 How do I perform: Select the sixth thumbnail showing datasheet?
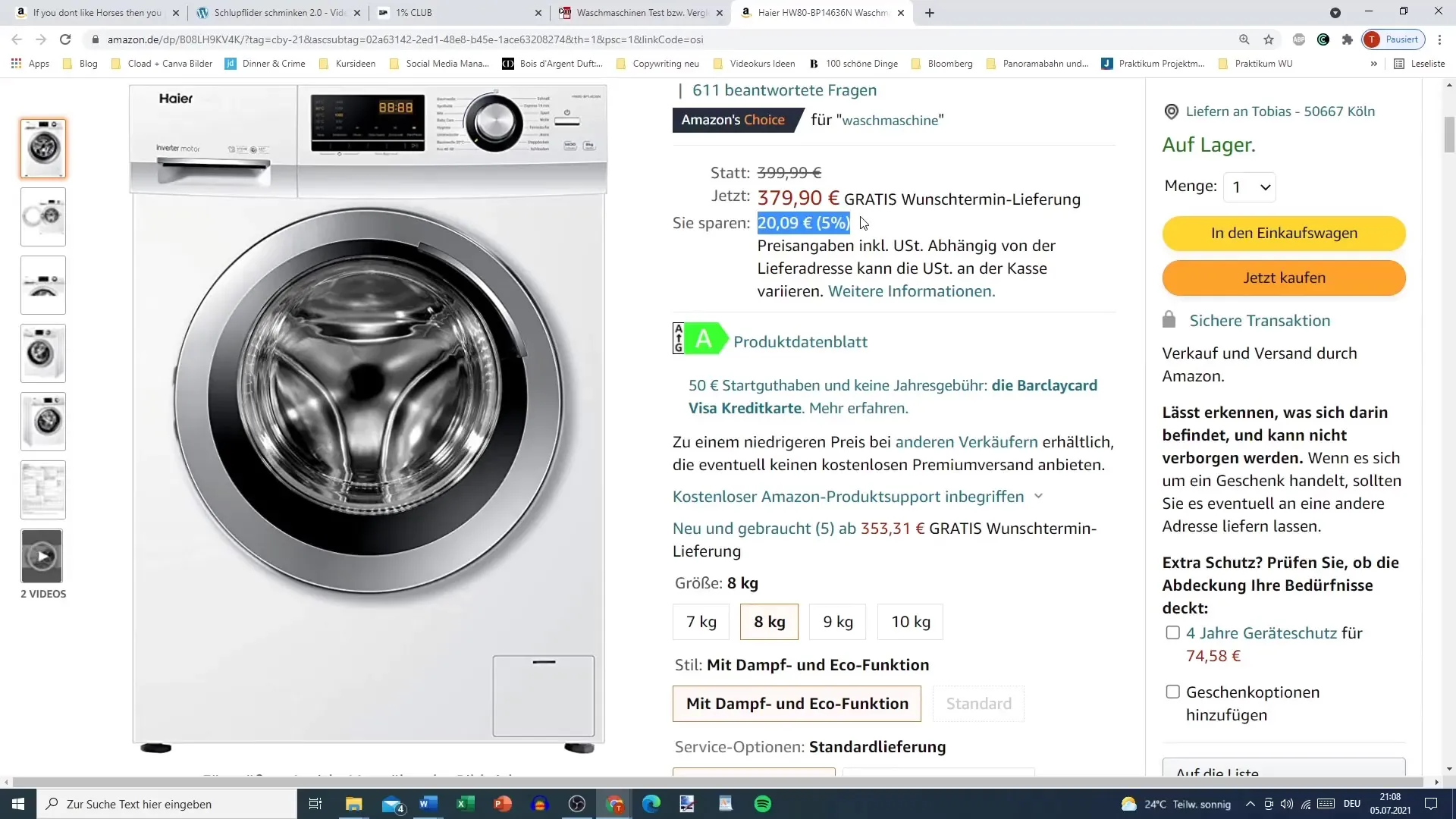[43, 490]
